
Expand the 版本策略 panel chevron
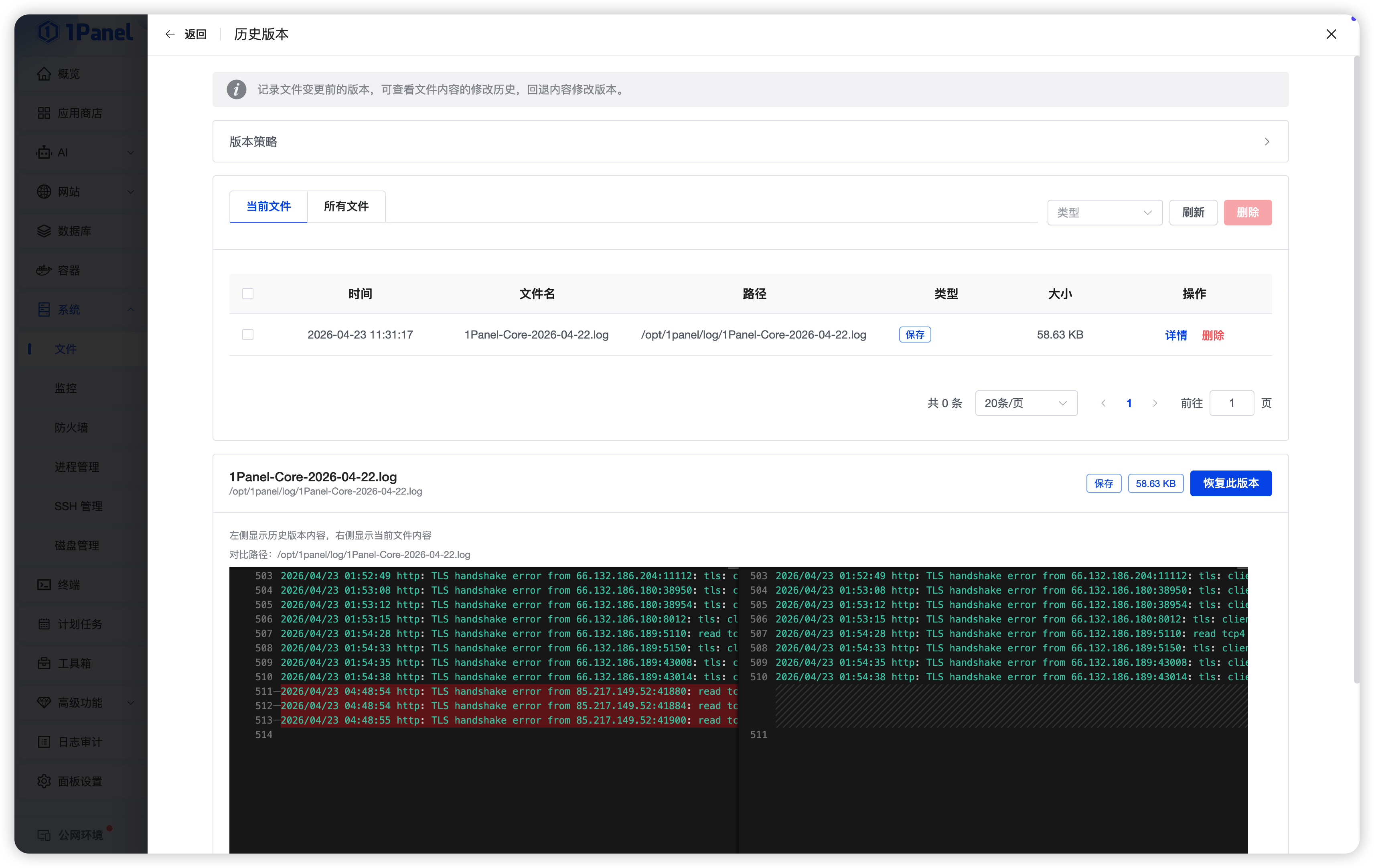tap(1266, 142)
